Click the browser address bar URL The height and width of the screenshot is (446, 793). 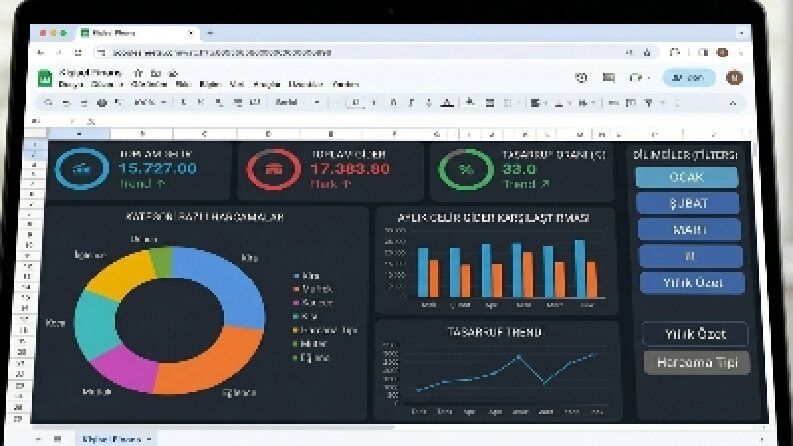(221, 53)
